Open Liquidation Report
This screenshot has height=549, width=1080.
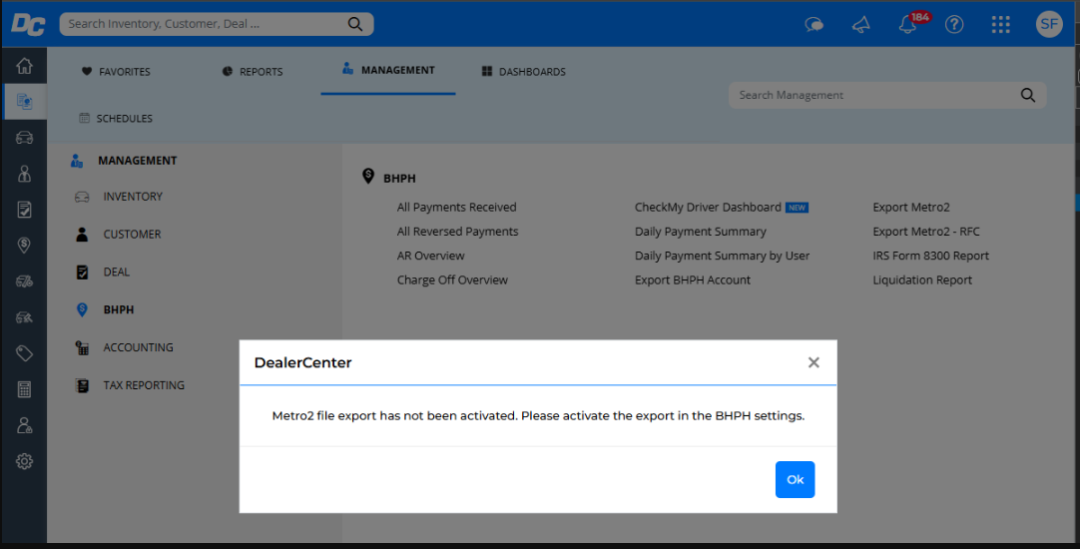point(922,280)
